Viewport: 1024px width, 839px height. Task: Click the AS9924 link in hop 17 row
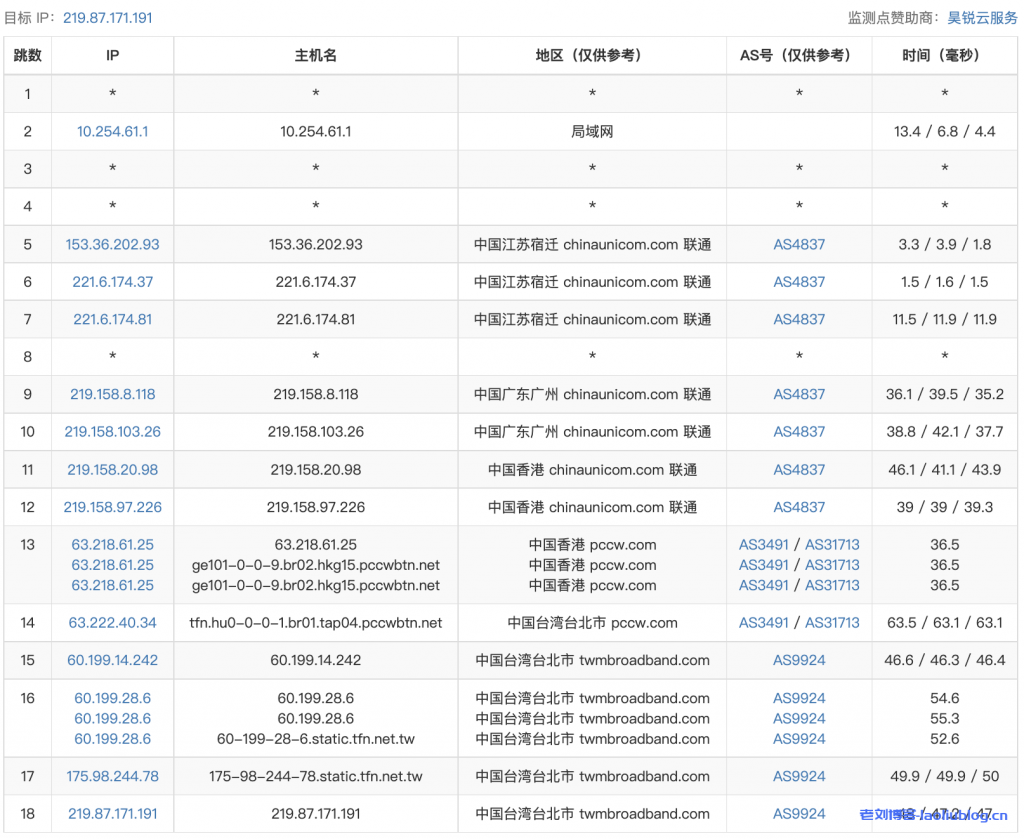coord(799,776)
